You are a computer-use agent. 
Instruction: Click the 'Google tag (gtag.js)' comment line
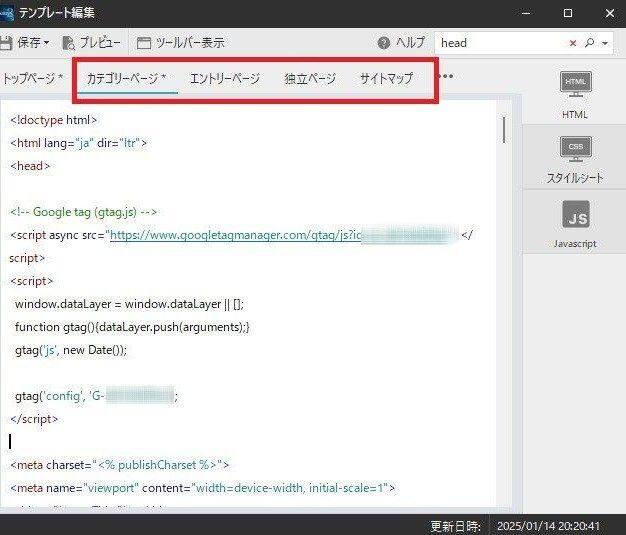tap(83, 212)
